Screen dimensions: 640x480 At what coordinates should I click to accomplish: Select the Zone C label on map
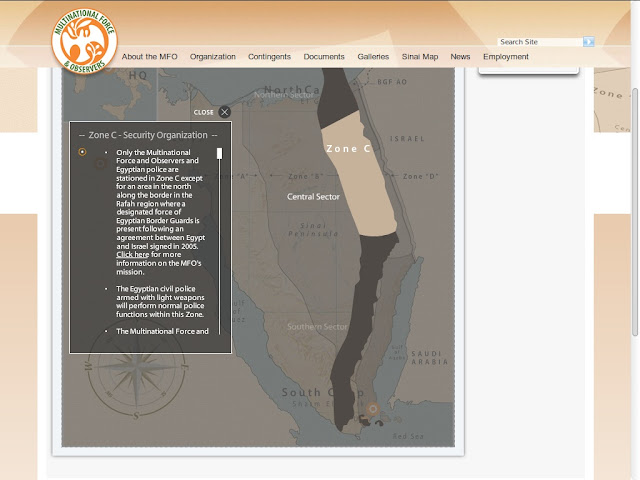[348, 149]
